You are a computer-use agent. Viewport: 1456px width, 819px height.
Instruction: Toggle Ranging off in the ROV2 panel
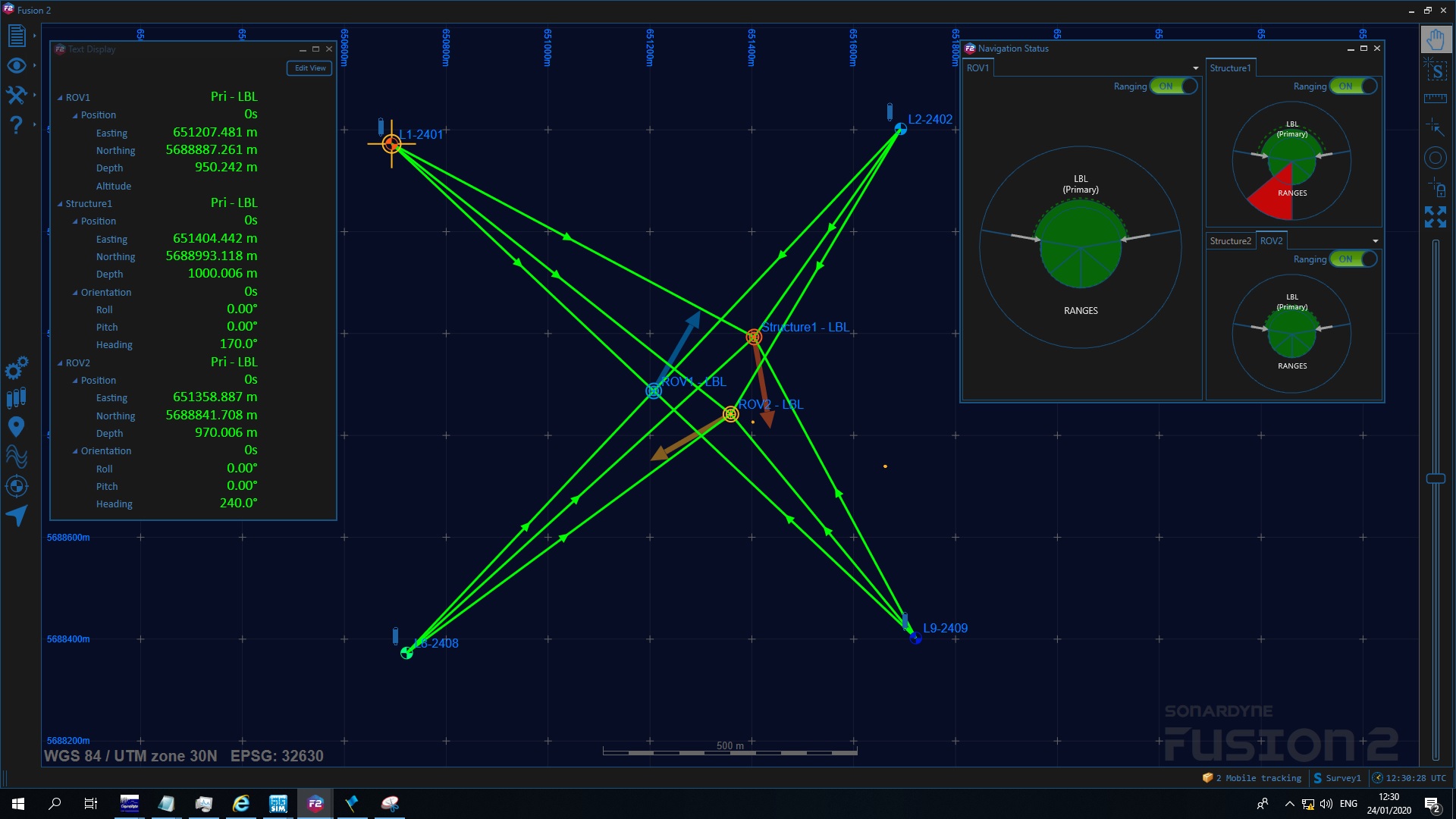(x=1353, y=259)
